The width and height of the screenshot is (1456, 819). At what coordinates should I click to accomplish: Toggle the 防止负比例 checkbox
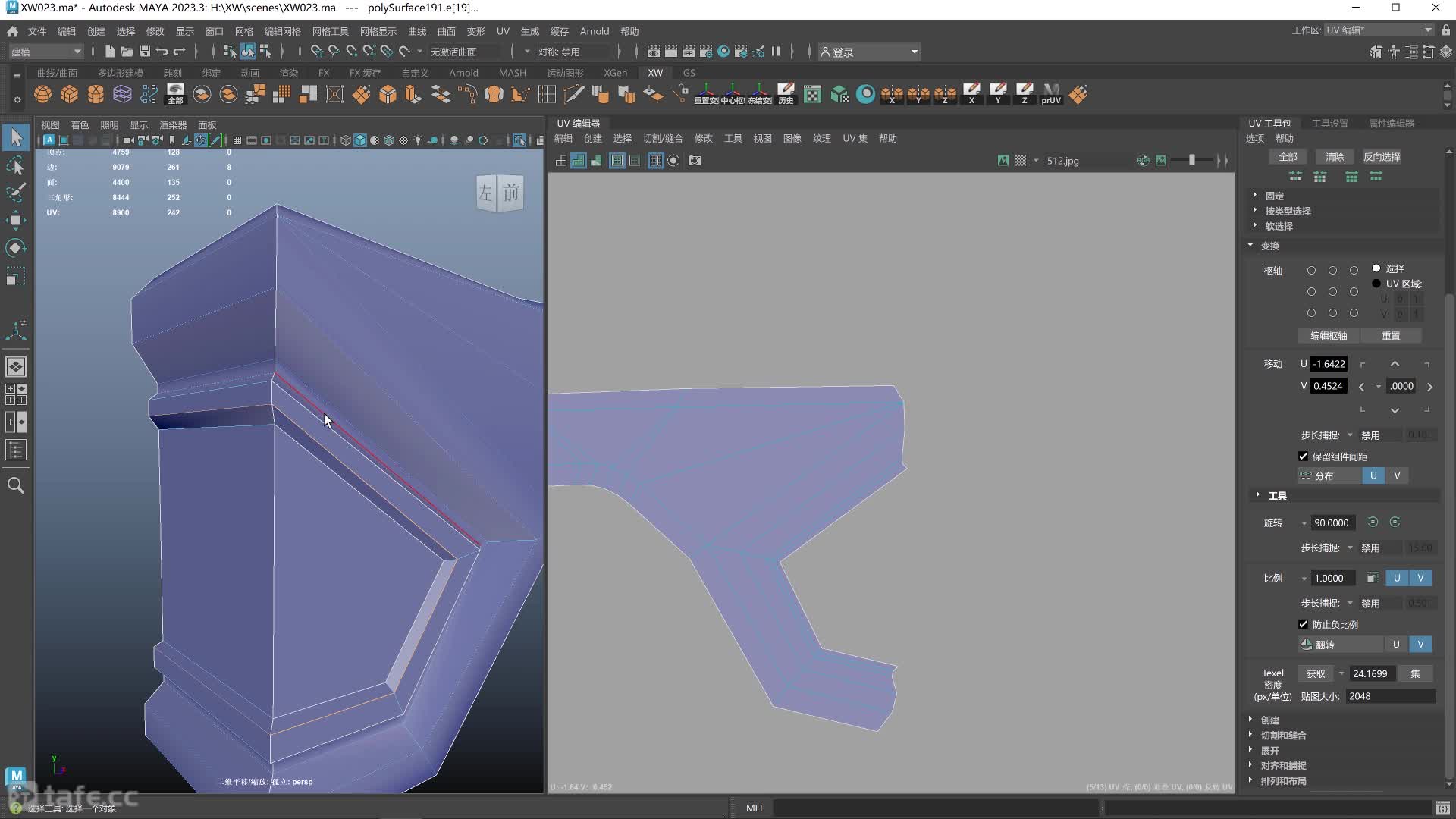coord(1303,625)
